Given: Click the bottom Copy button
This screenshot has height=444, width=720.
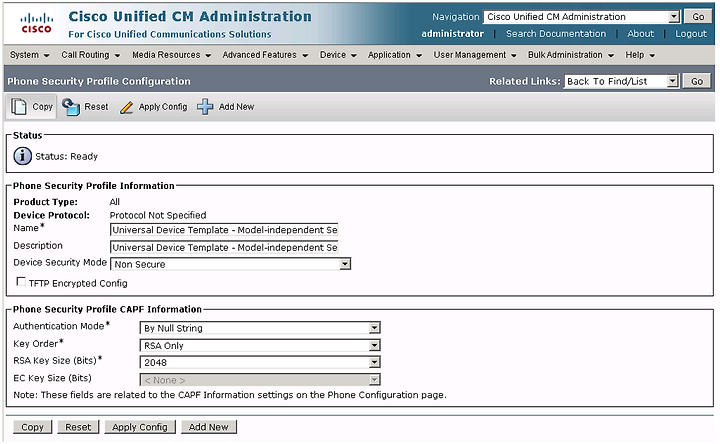Looking at the screenshot, I should 32,427.
